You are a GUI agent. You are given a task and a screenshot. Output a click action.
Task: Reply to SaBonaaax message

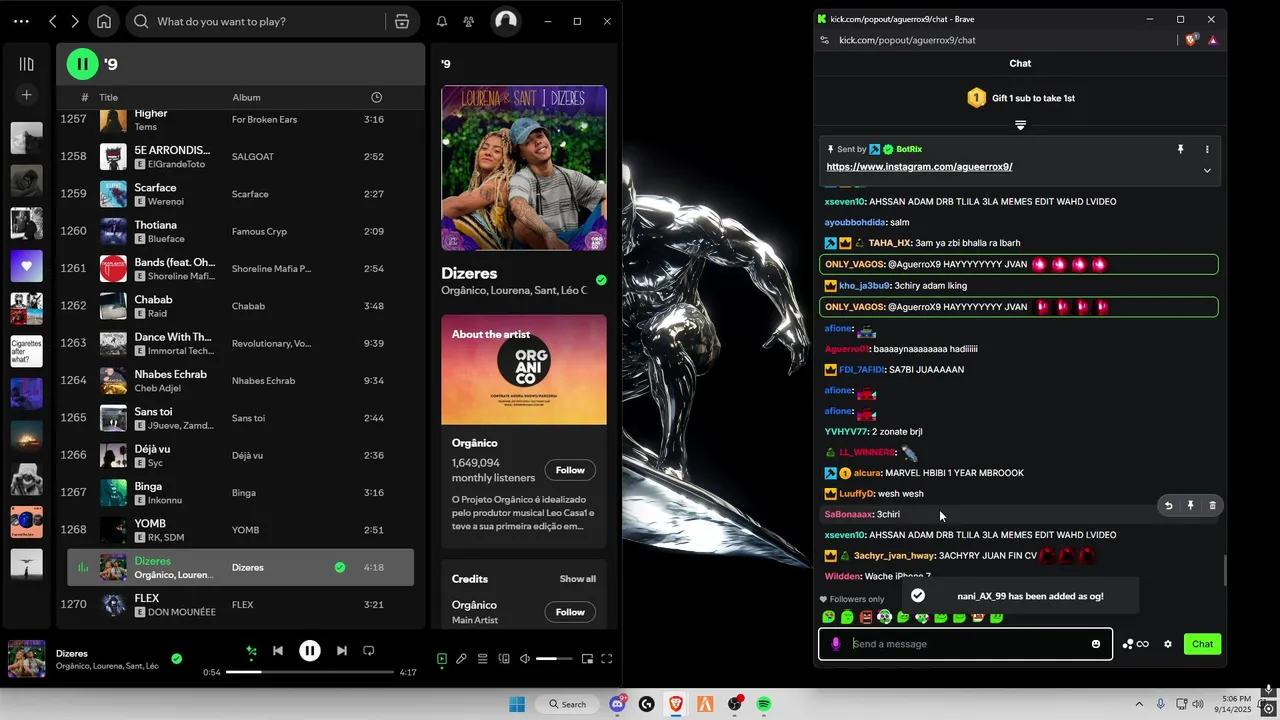tap(1168, 506)
